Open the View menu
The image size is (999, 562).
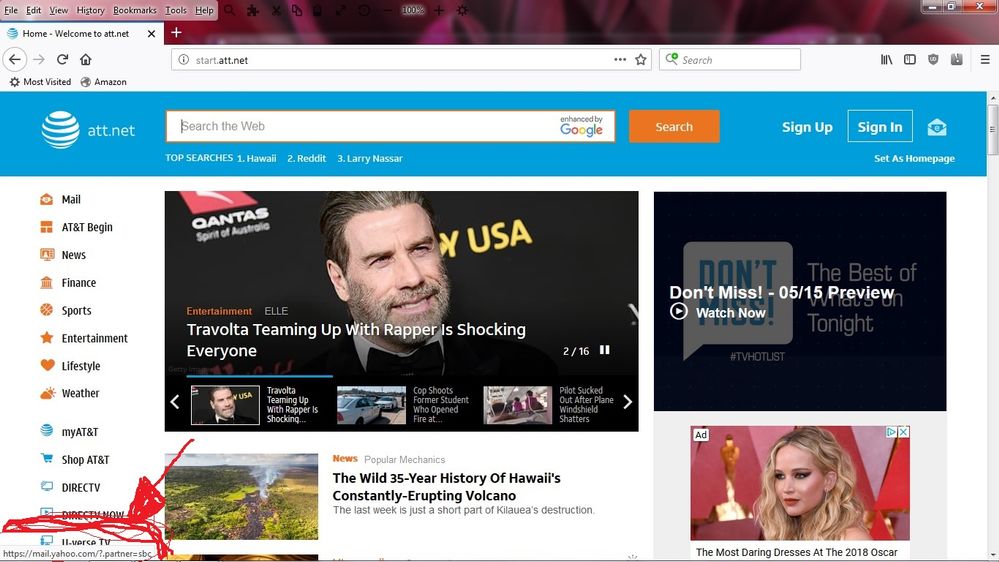[x=58, y=10]
